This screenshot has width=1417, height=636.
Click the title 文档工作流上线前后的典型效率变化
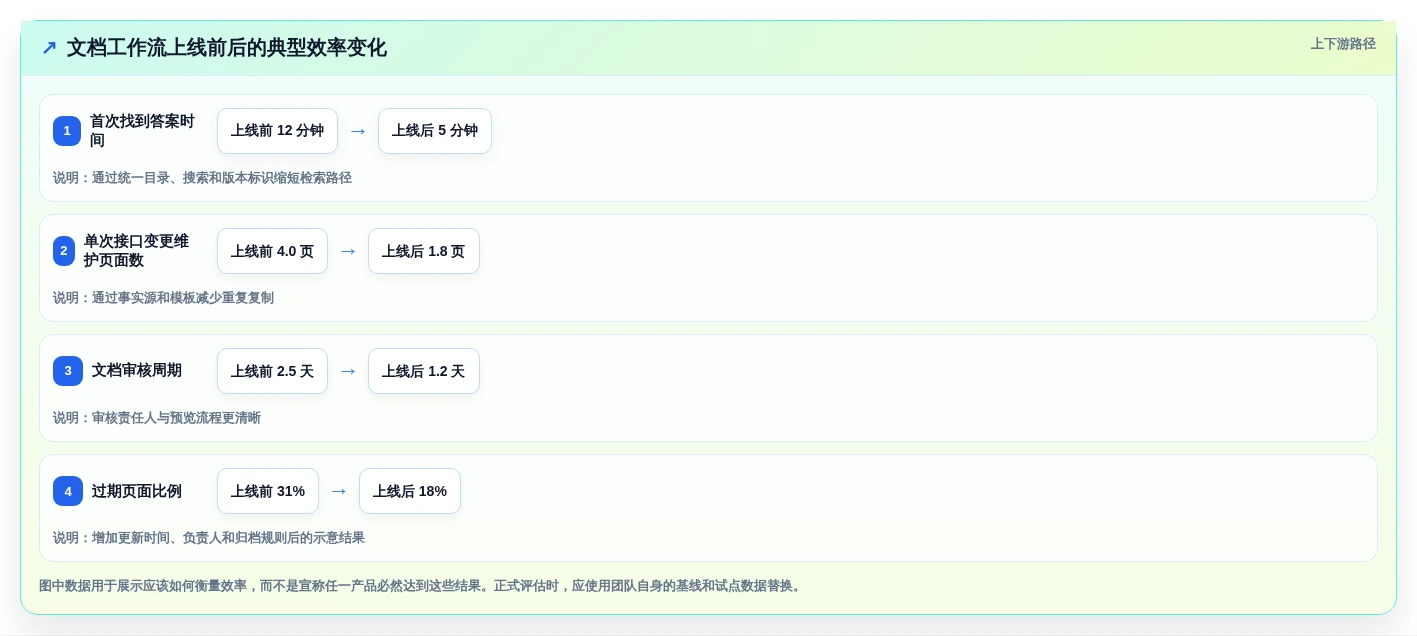(227, 48)
